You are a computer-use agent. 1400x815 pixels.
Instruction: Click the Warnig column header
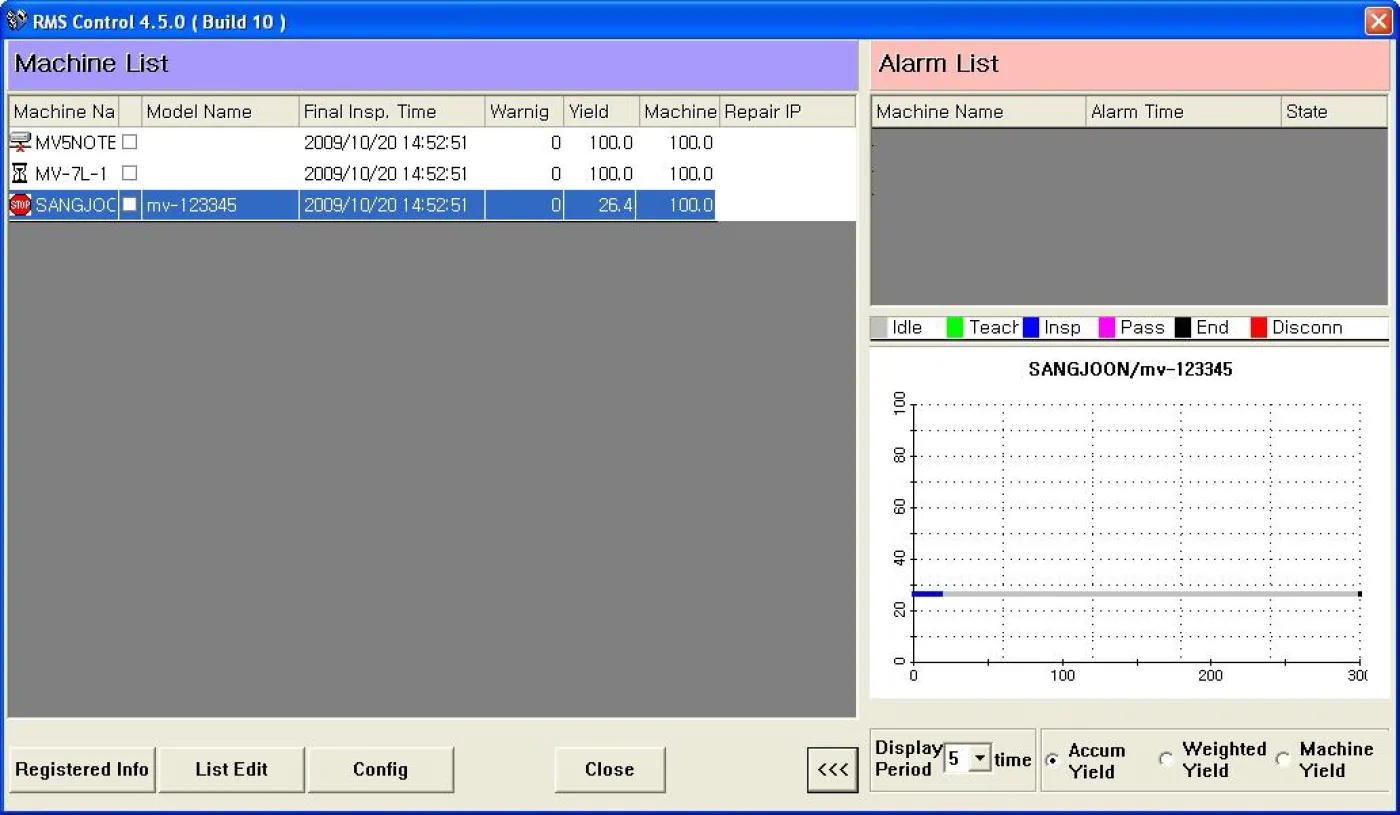pyautogui.click(x=524, y=111)
